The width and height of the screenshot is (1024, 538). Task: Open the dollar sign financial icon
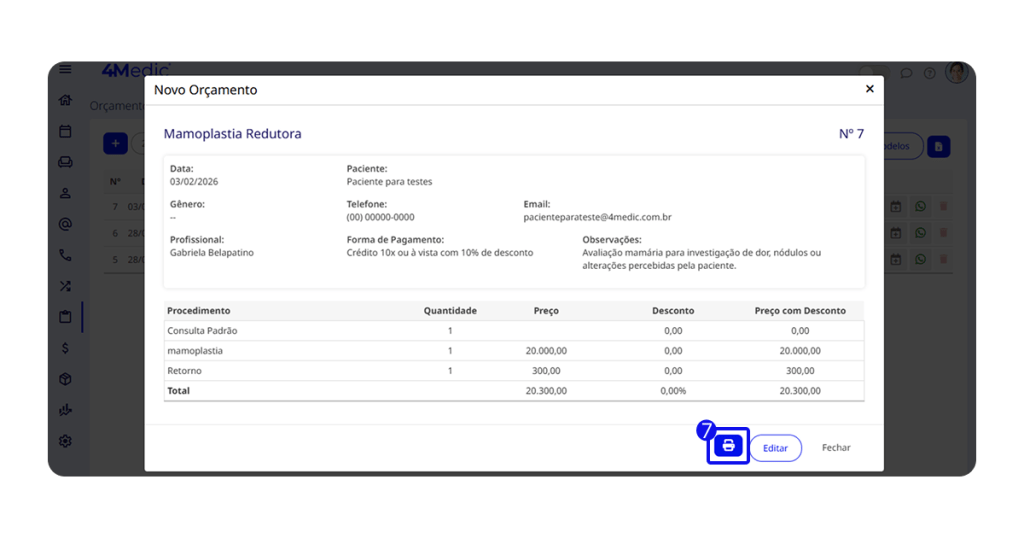click(65, 348)
